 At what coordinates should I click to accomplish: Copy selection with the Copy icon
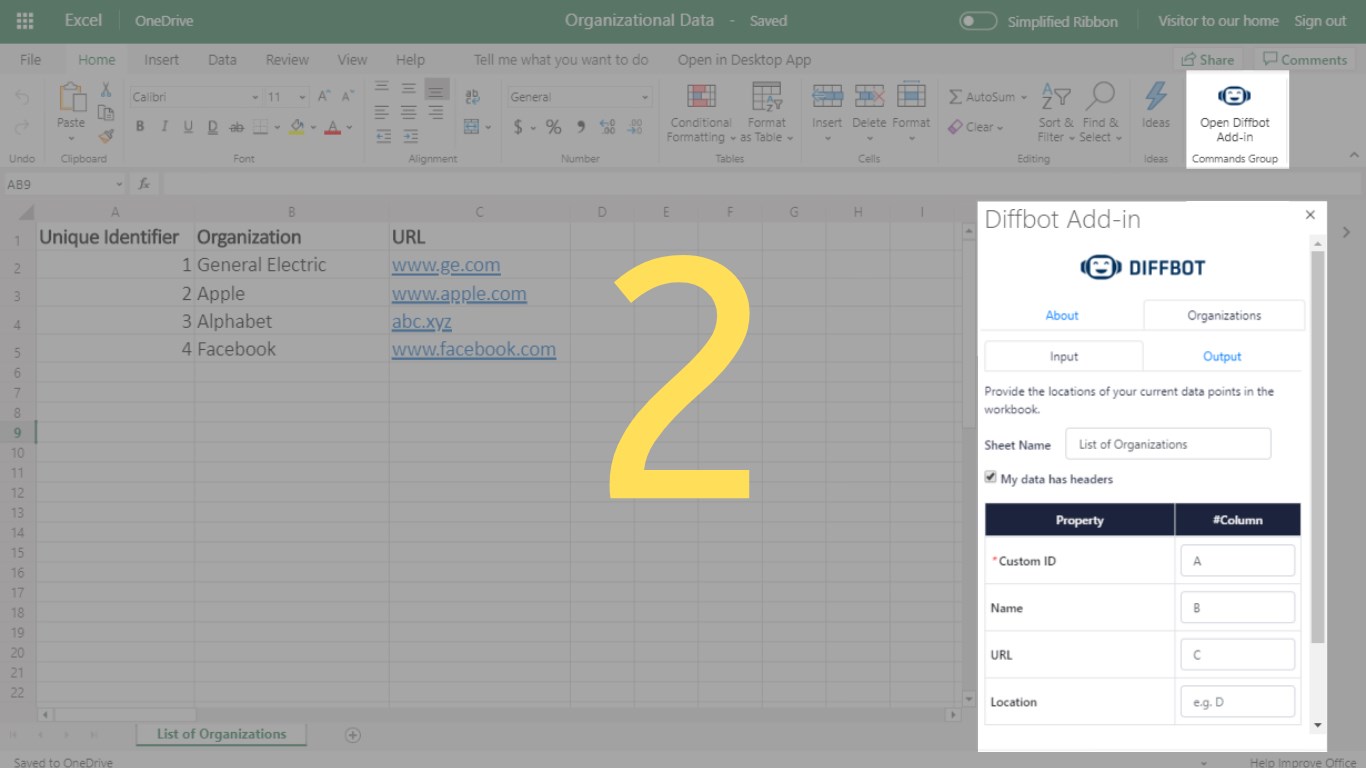105,112
